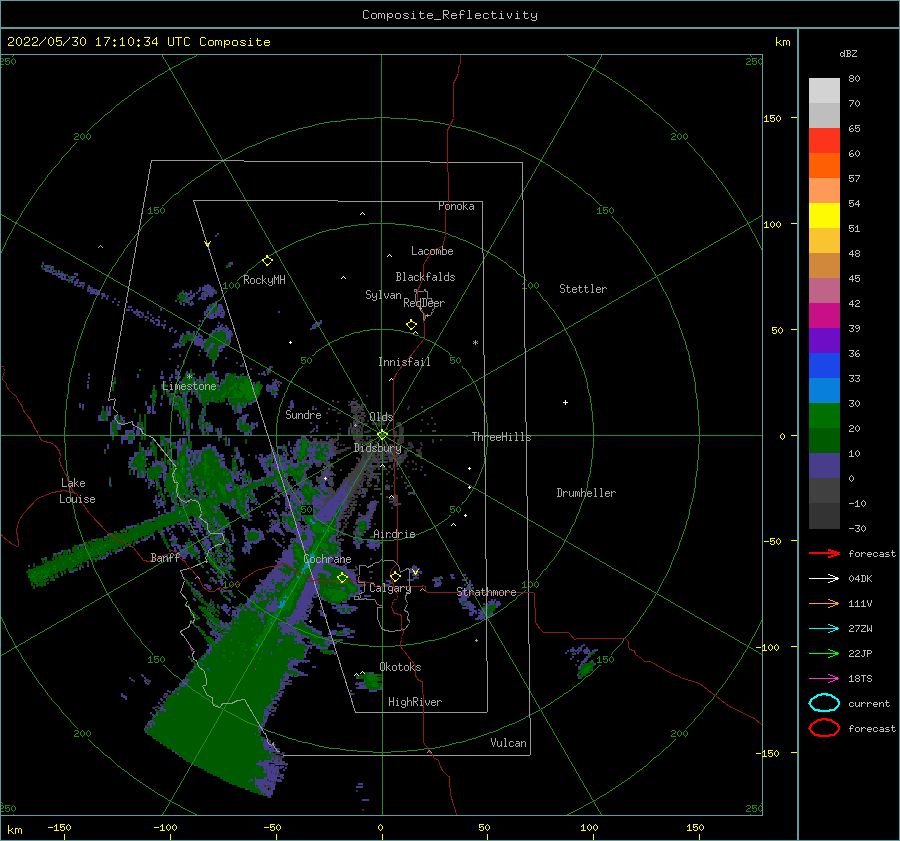This screenshot has height=841, width=900.
Task: Click the Stettler town label
Action: point(583,289)
